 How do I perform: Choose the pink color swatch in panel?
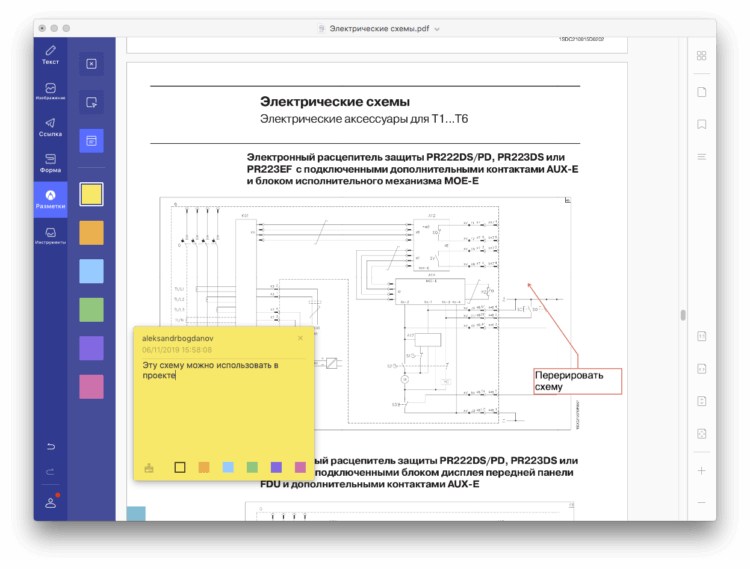point(91,386)
